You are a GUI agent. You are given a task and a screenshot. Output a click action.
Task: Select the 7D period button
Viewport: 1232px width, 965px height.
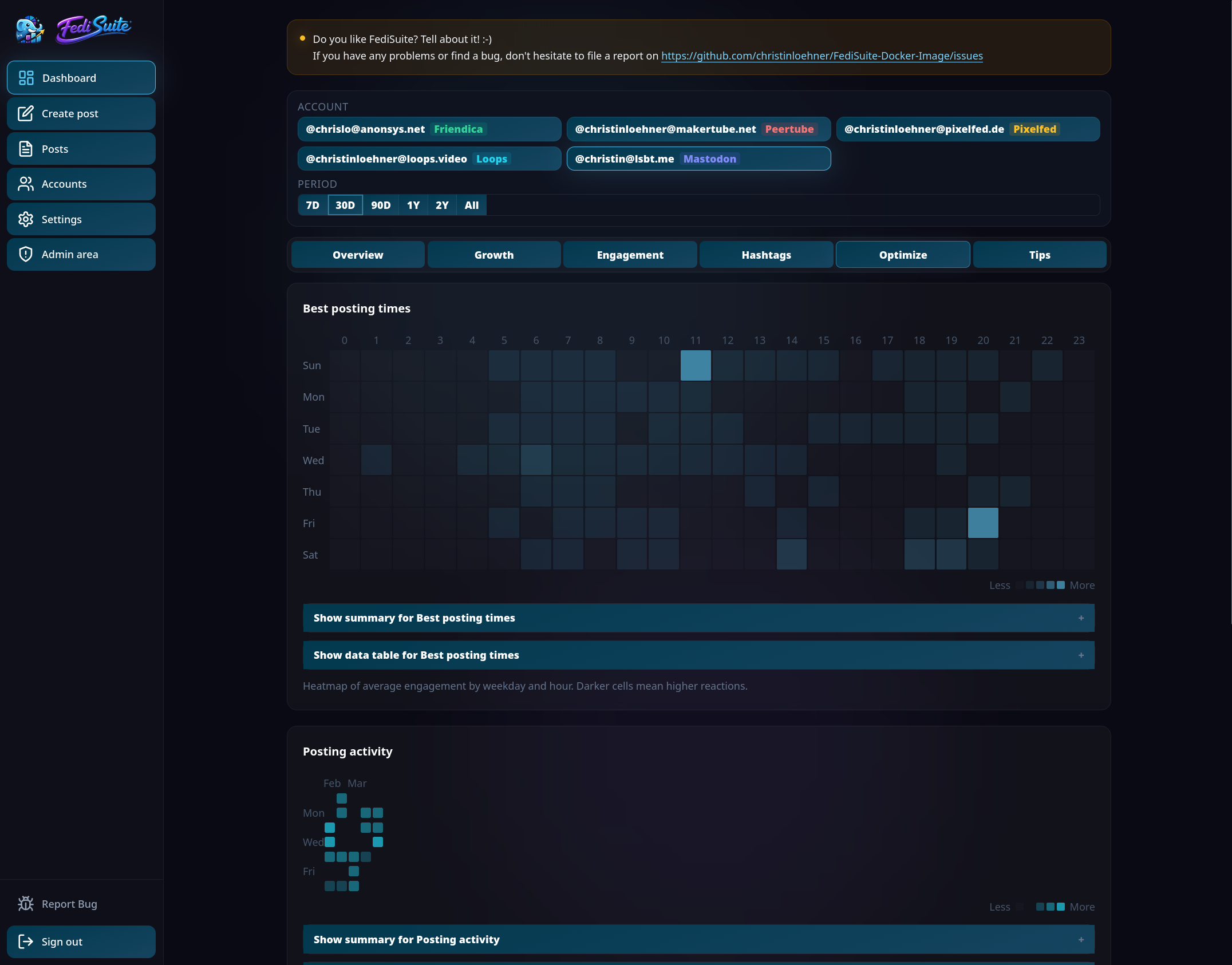click(313, 205)
